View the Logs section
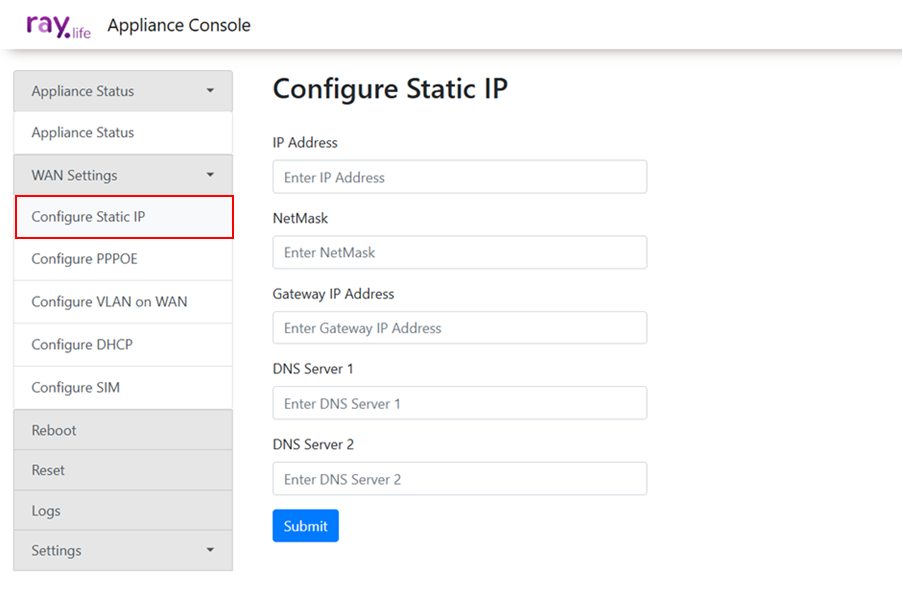This screenshot has width=903, height=600. point(46,511)
